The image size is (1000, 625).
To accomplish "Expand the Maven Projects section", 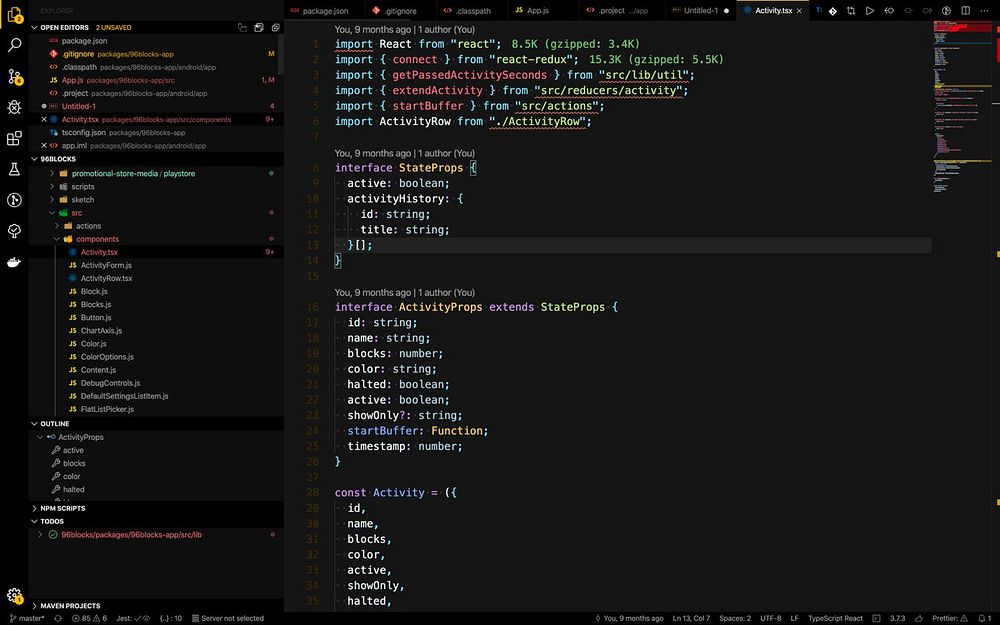I will click(70, 606).
